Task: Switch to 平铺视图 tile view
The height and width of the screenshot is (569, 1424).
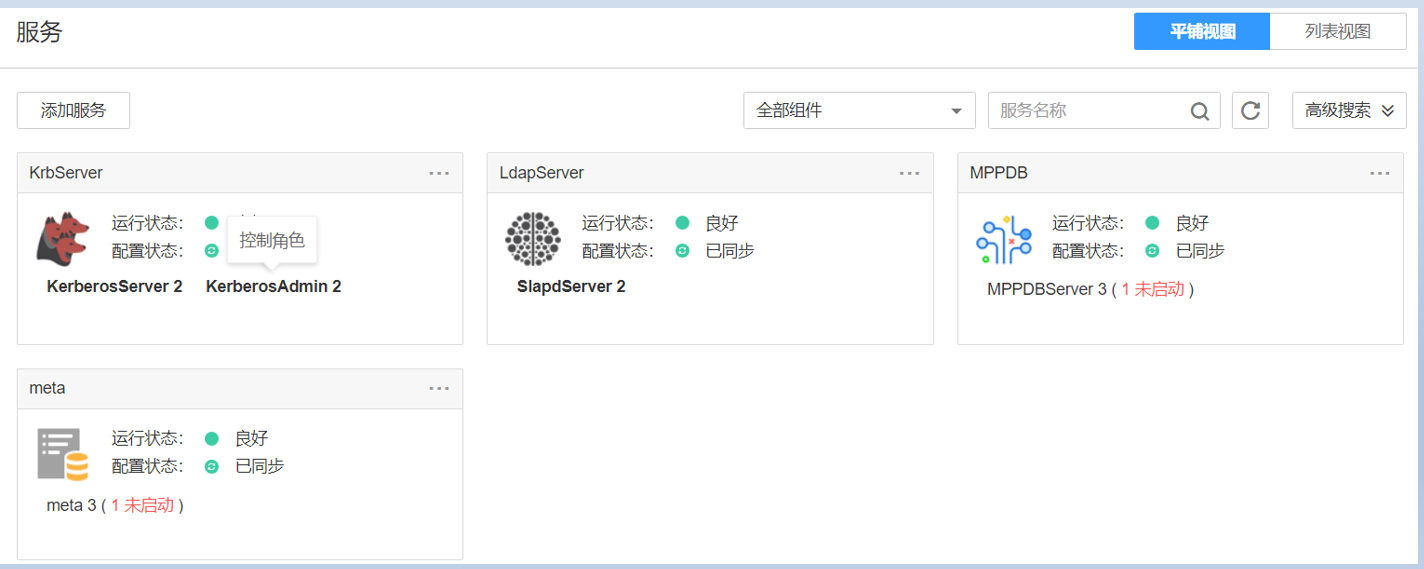Action: point(1202,31)
